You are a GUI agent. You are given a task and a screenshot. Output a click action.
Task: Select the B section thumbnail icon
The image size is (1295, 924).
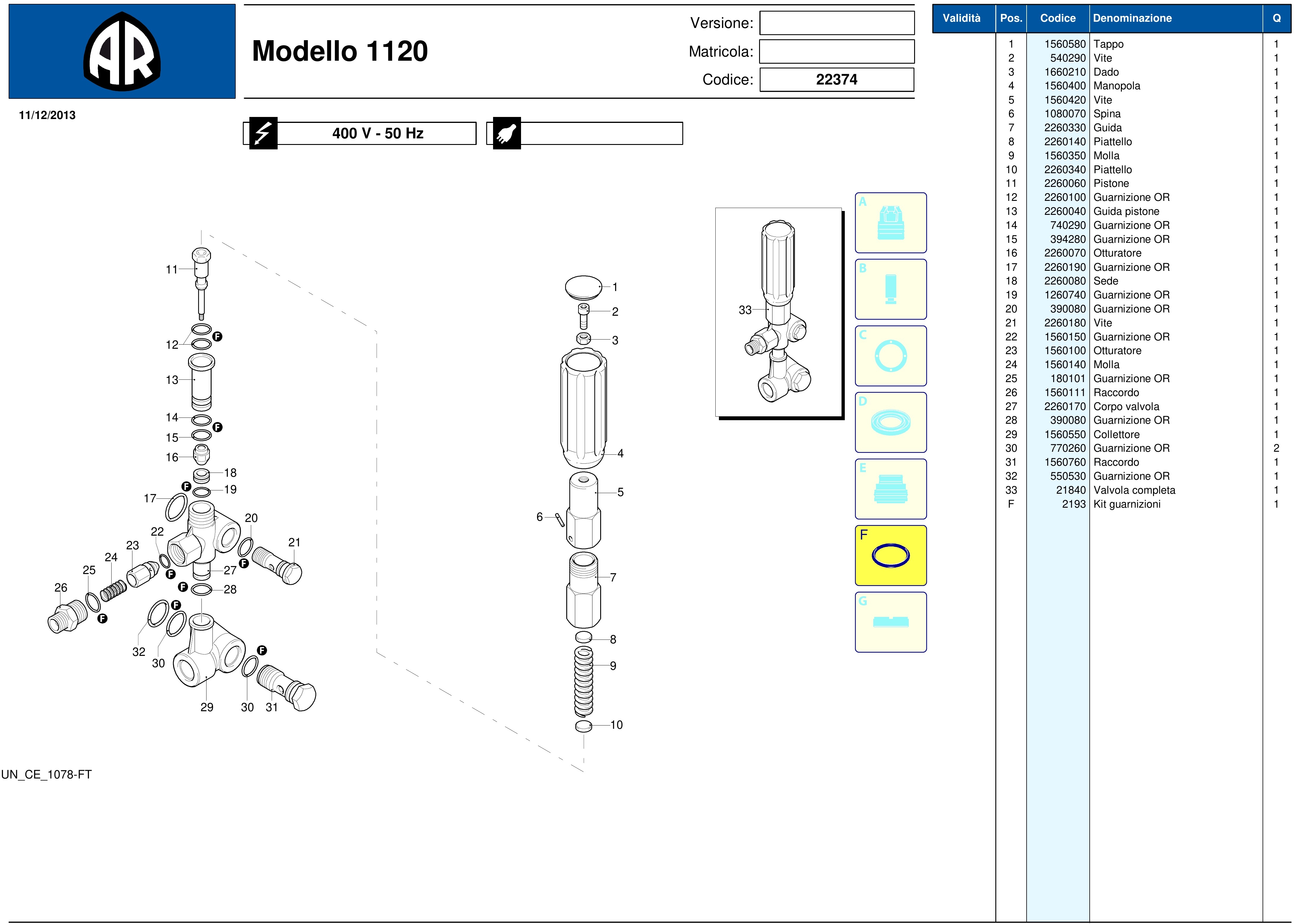tap(890, 289)
